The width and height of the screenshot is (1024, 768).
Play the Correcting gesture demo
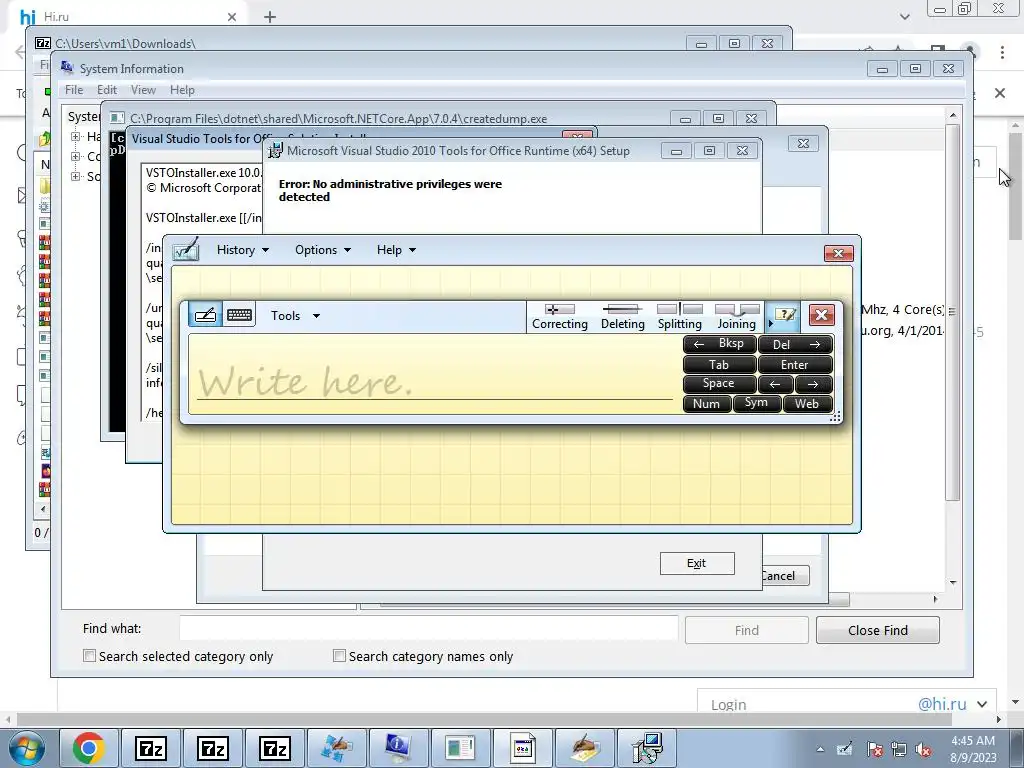click(560, 317)
